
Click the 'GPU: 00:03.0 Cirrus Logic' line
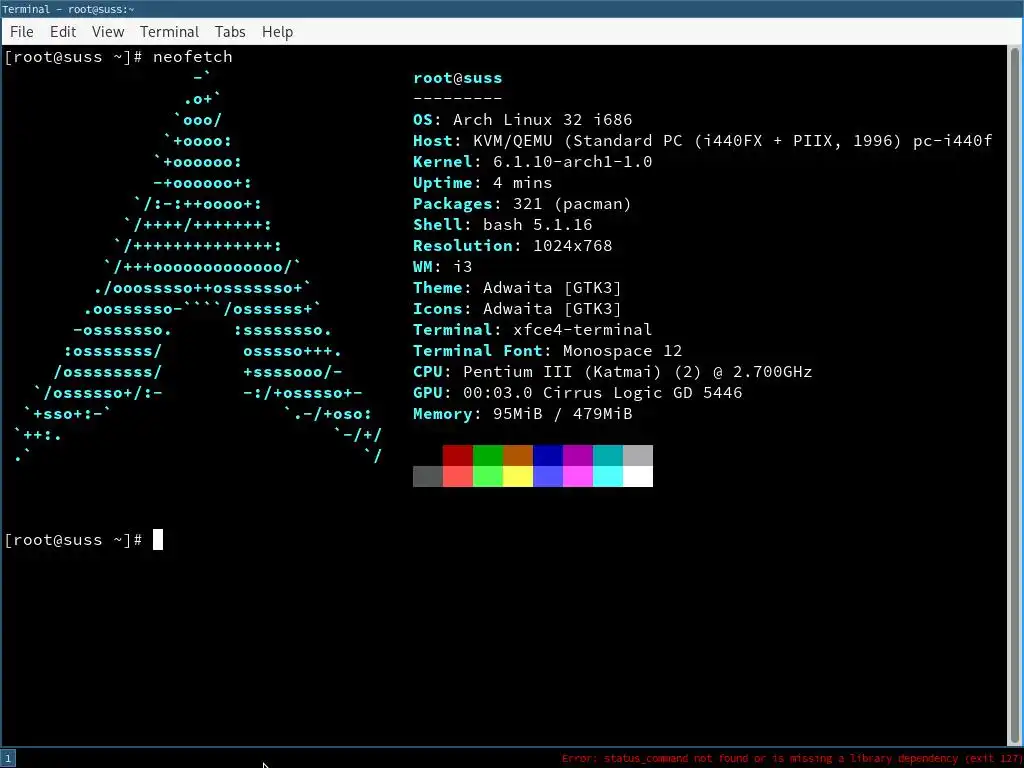pos(577,392)
